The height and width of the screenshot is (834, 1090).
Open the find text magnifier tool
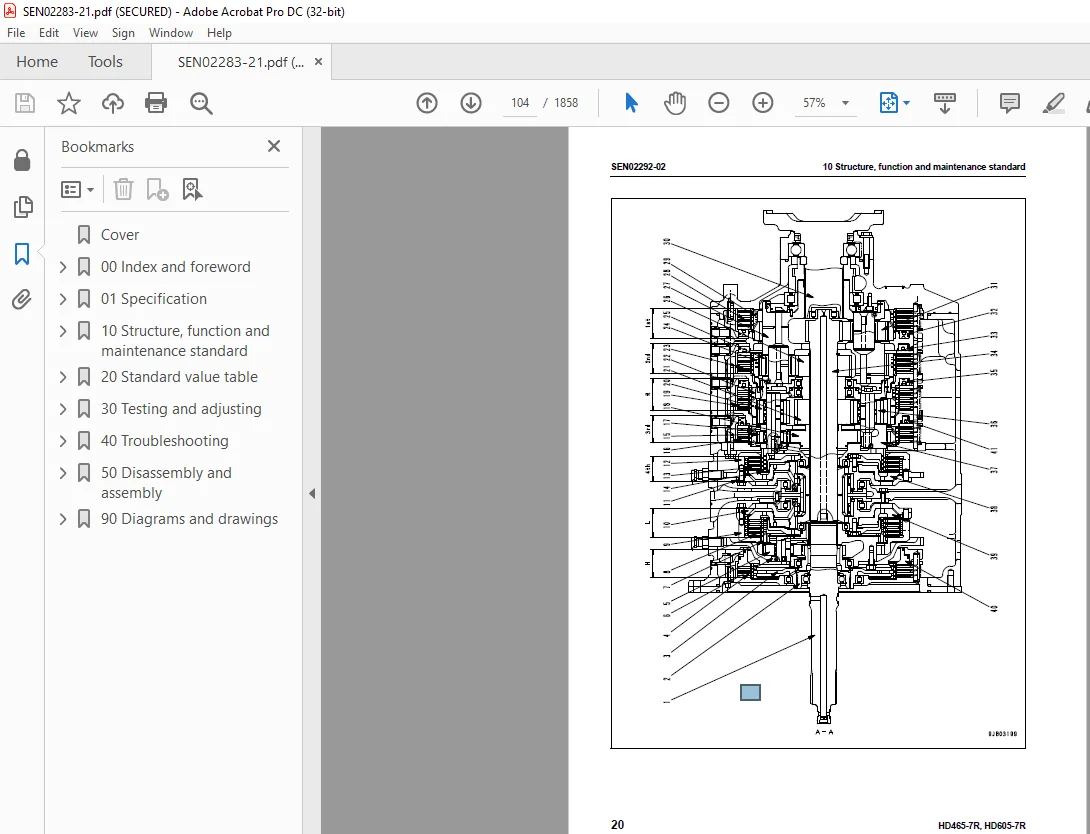click(201, 103)
